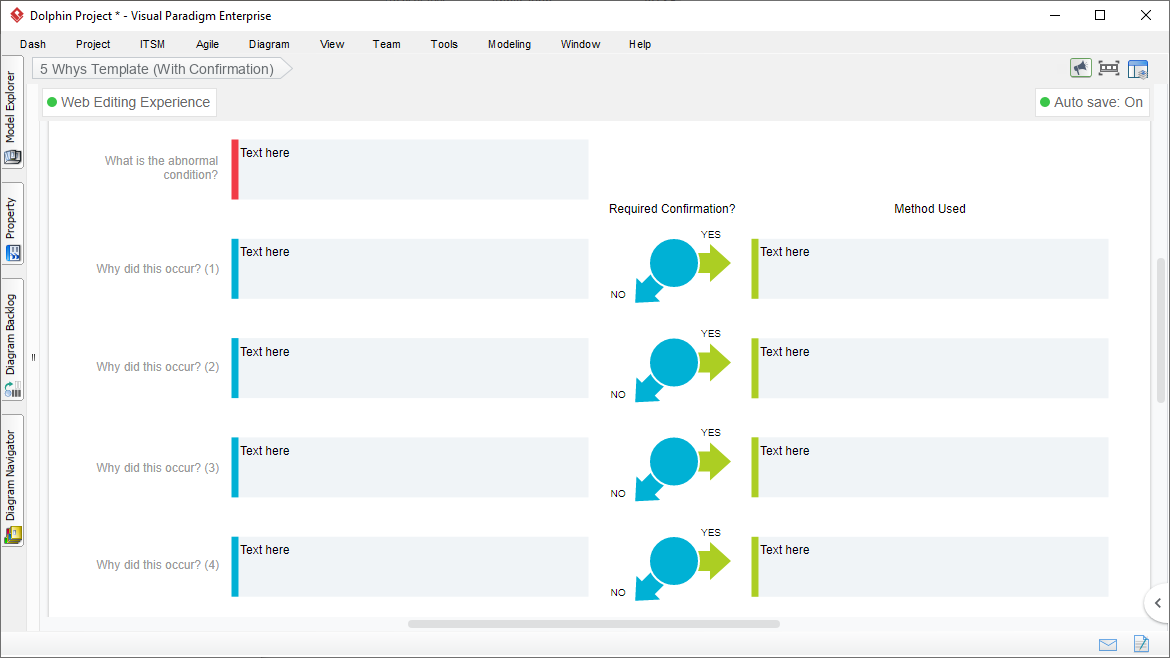Screen dimensions: 1170x658
Task: Click the Why did this occur? (2) text box
Action: coord(410,368)
